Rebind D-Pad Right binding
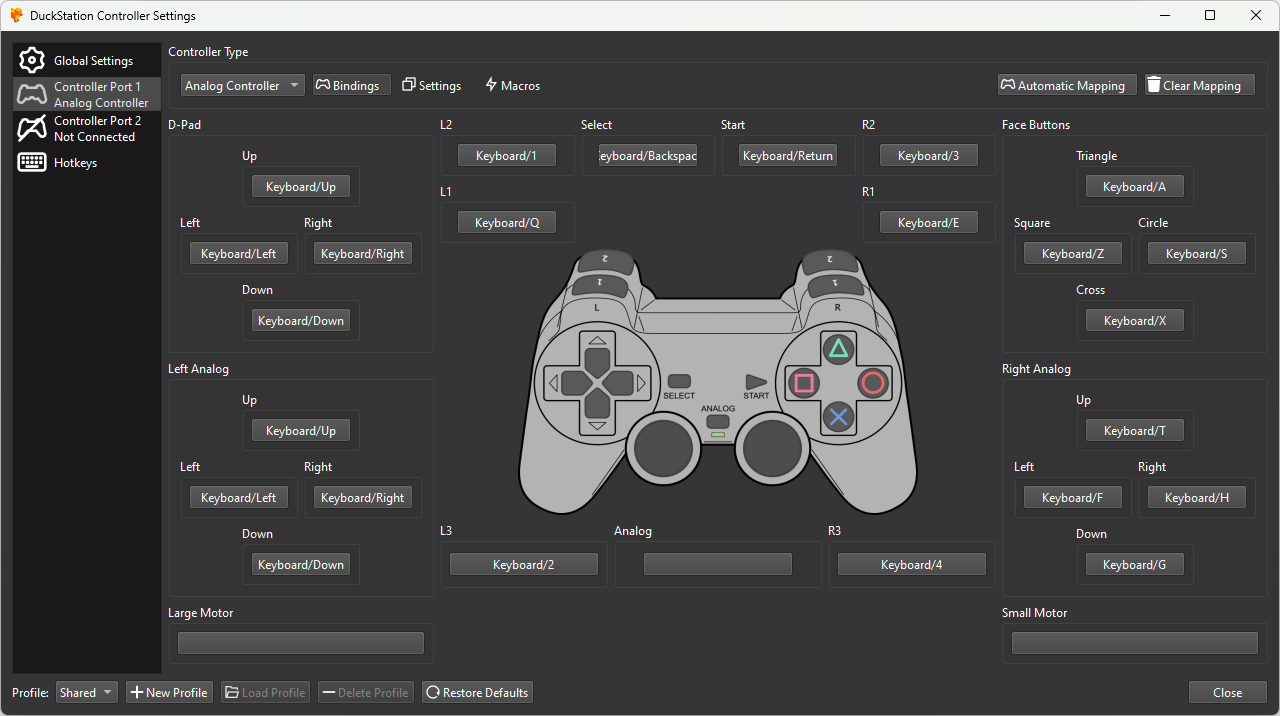Screen dimensions: 1280x716 pyautogui.click(x=363, y=254)
